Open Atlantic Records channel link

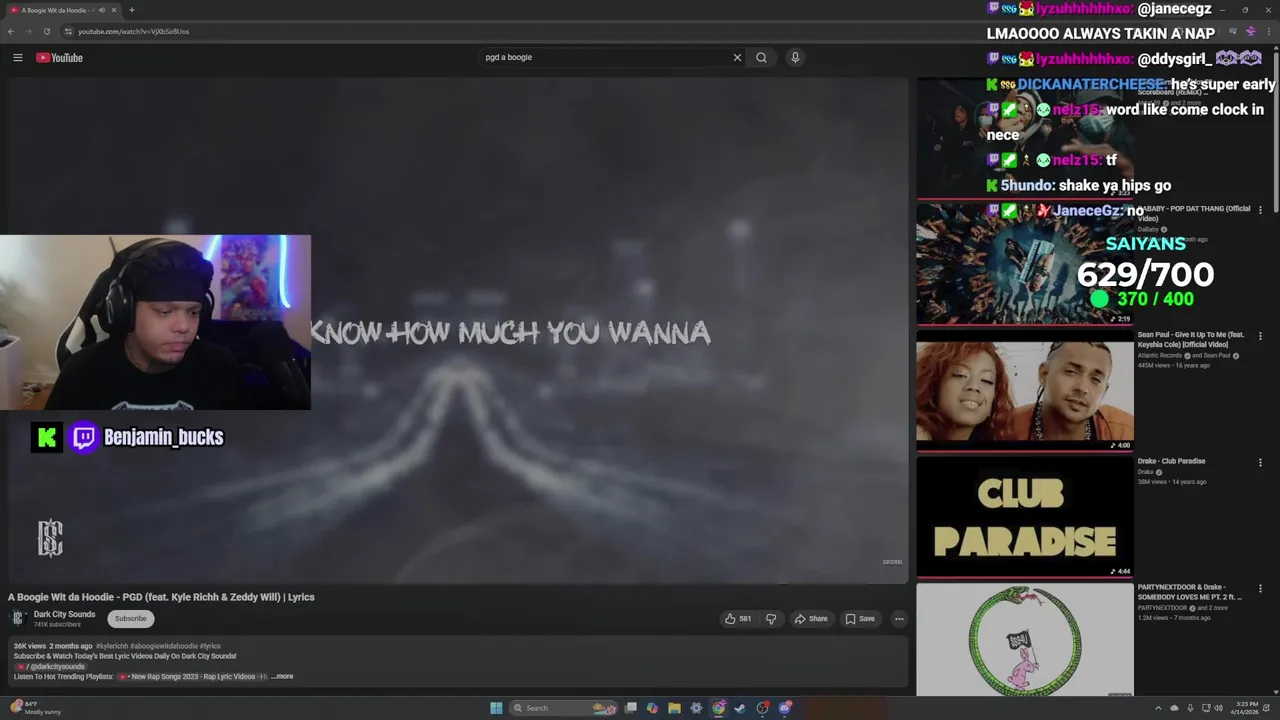pos(1160,355)
